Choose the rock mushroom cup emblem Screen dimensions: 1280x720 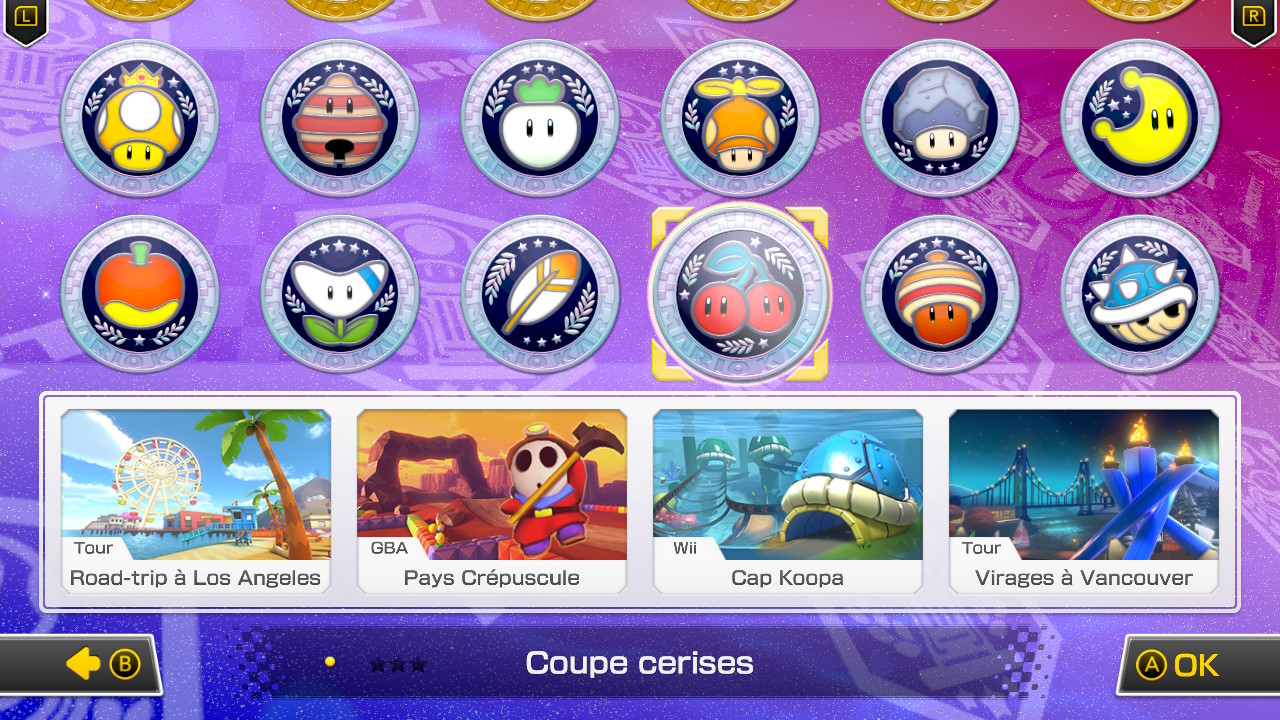pos(940,119)
